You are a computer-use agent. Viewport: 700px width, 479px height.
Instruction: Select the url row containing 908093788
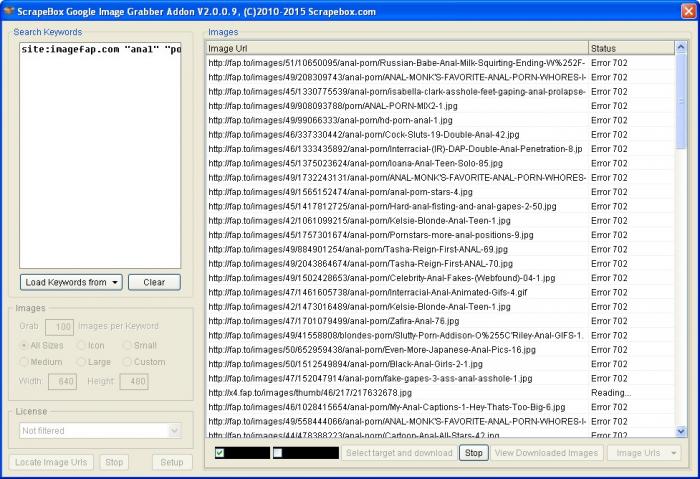(x=440, y=106)
